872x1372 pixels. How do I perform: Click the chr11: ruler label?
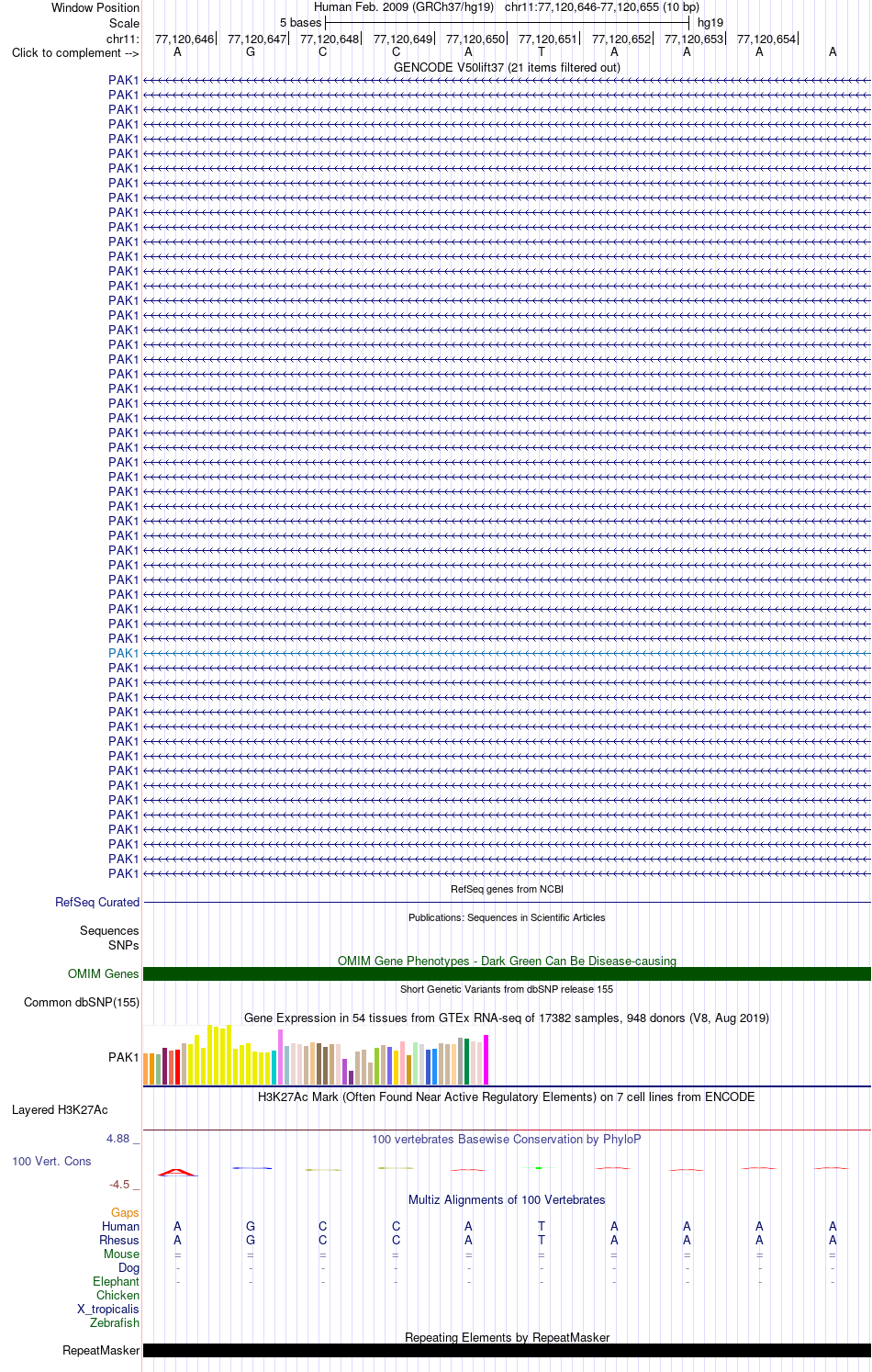click(123, 39)
